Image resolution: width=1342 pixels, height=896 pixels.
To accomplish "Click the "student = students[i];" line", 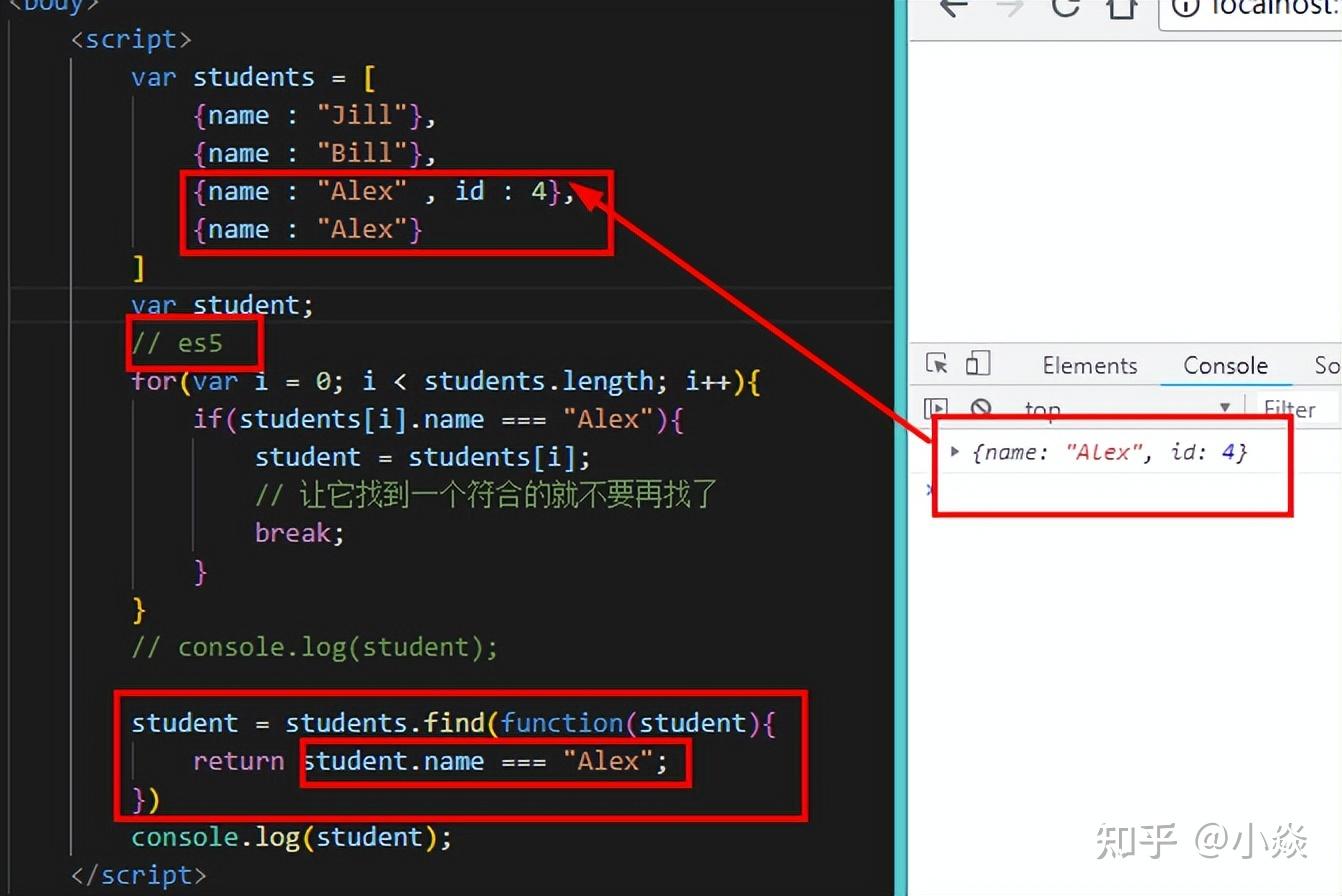I will (423, 457).
